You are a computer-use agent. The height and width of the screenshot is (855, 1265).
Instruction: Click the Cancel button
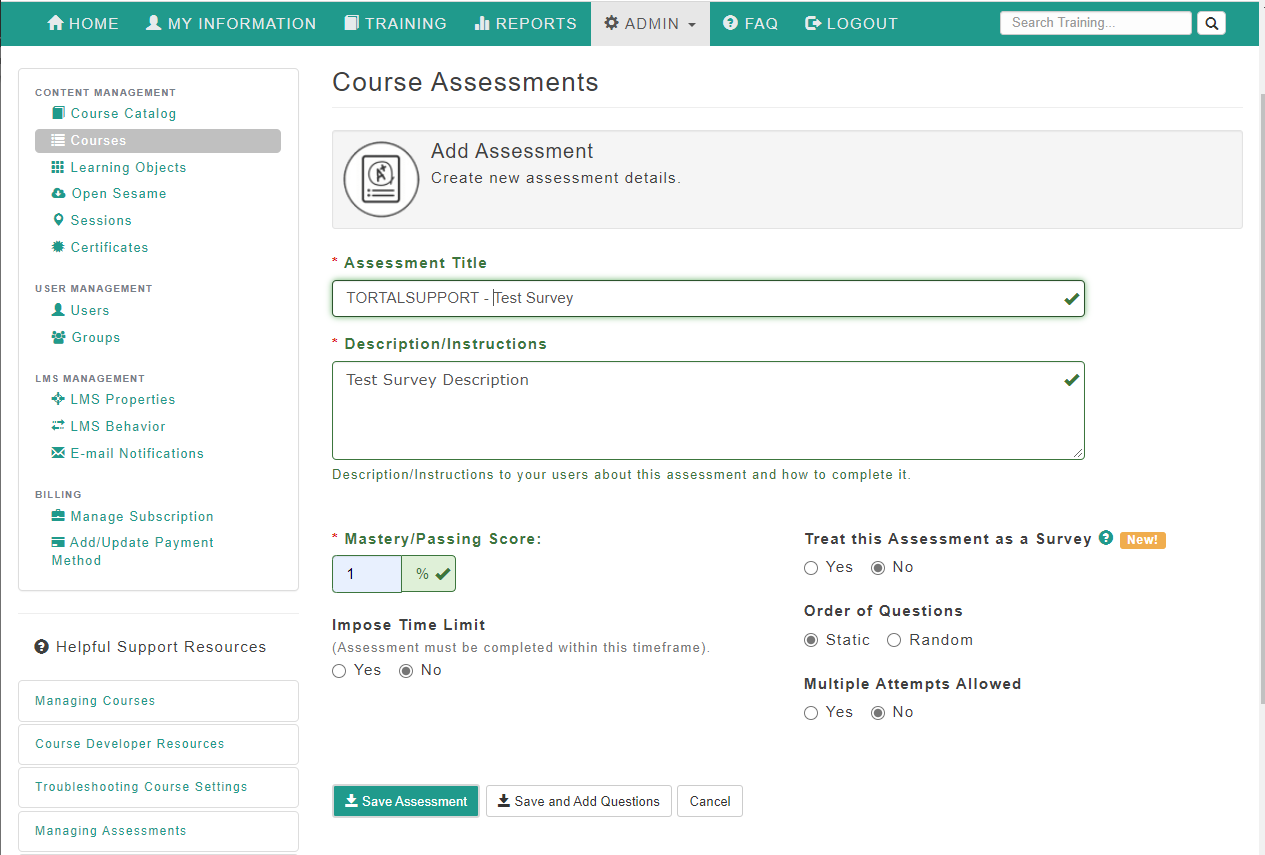coord(710,801)
